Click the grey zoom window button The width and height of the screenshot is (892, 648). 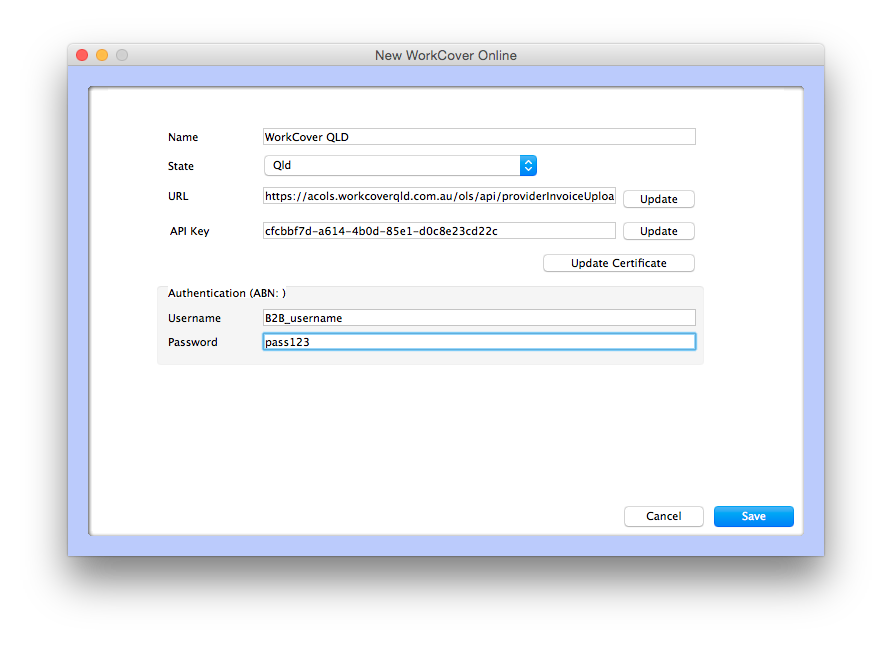point(121,55)
